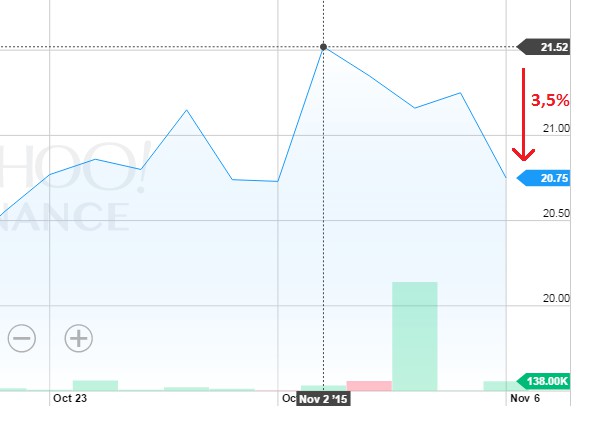This screenshot has height=436, width=605.
Task: Click the Nov 6 date label
Action: [x=525, y=398]
